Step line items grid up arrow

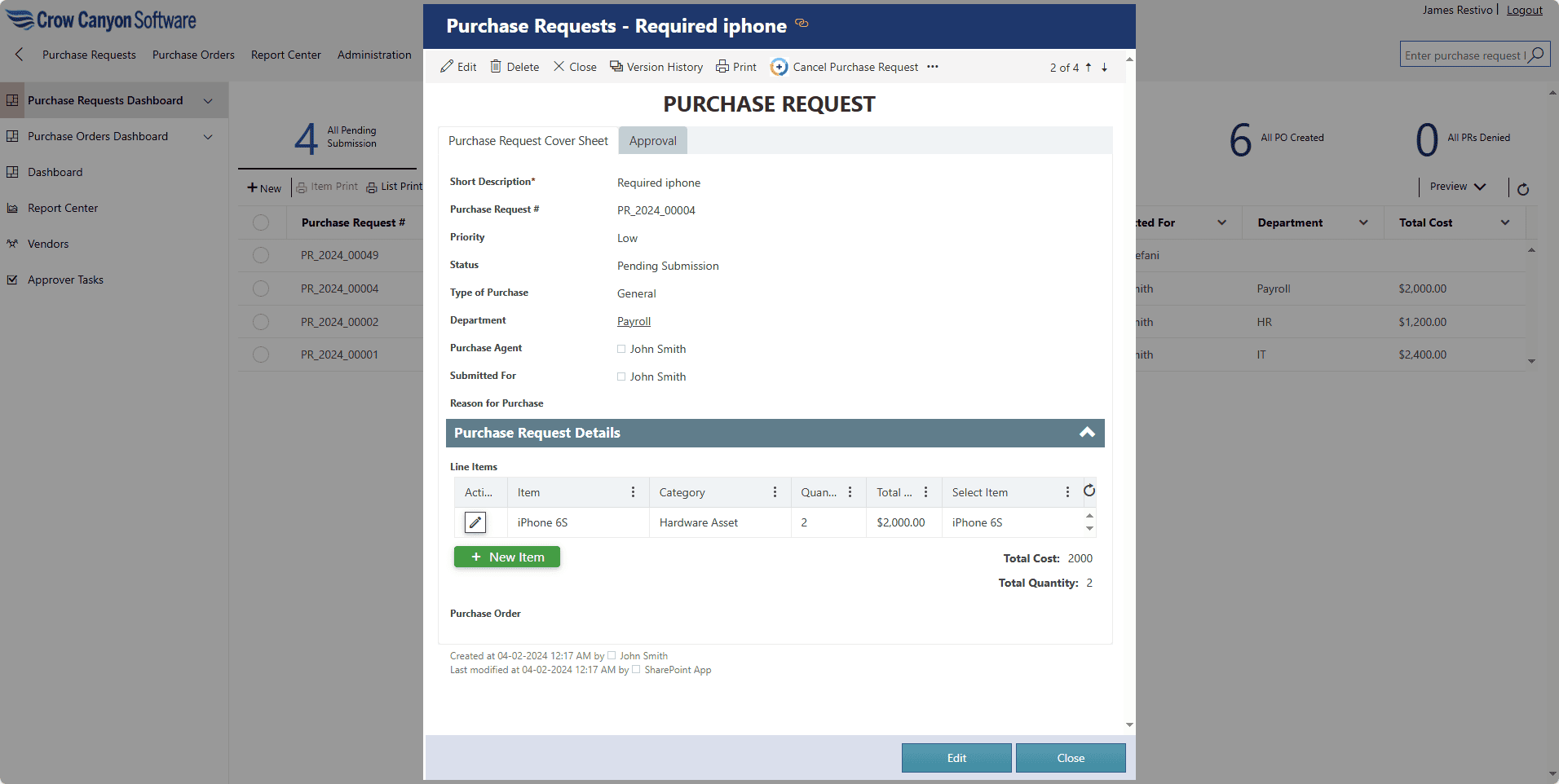[1089, 516]
